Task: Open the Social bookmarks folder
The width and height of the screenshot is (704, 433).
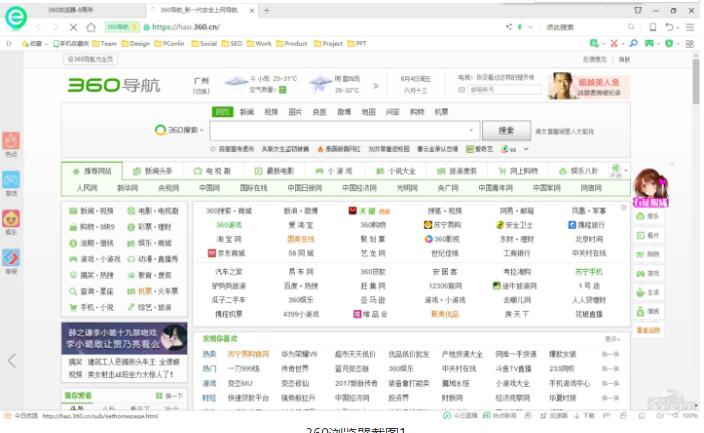Action: pyautogui.click(x=204, y=44)
